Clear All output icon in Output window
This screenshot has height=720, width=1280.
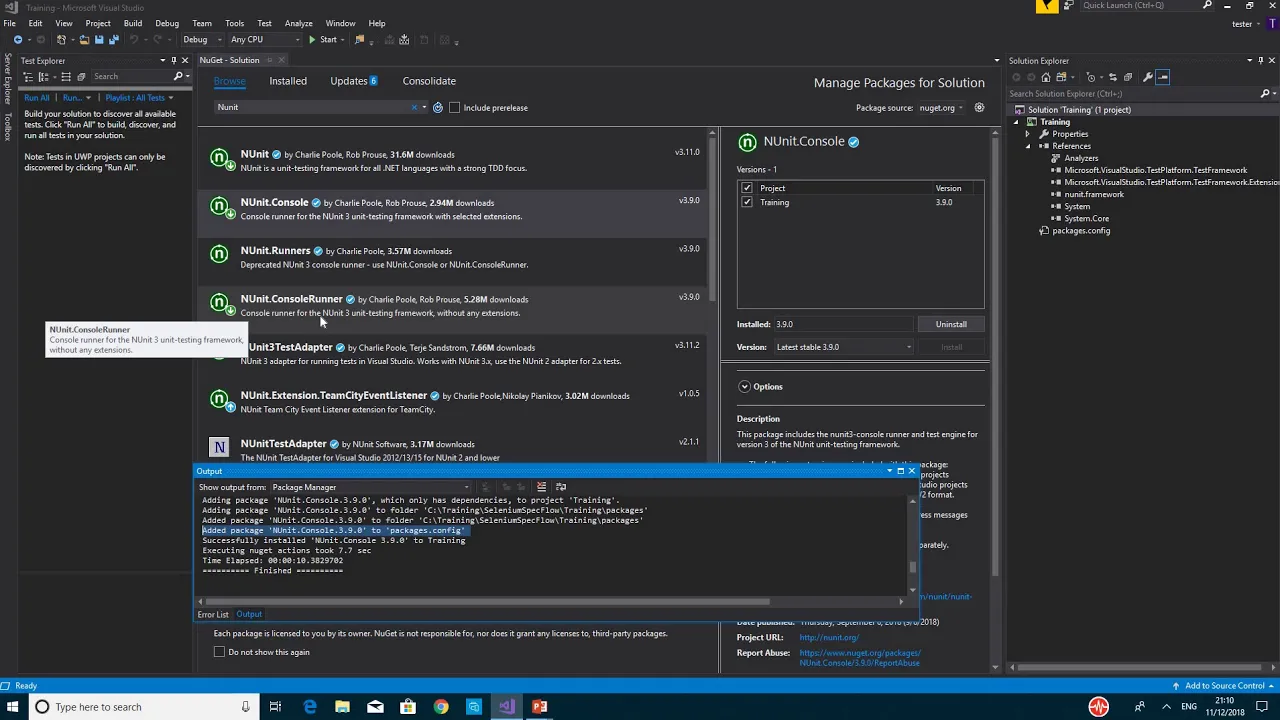pyautogui.click(x=541, y=487)
